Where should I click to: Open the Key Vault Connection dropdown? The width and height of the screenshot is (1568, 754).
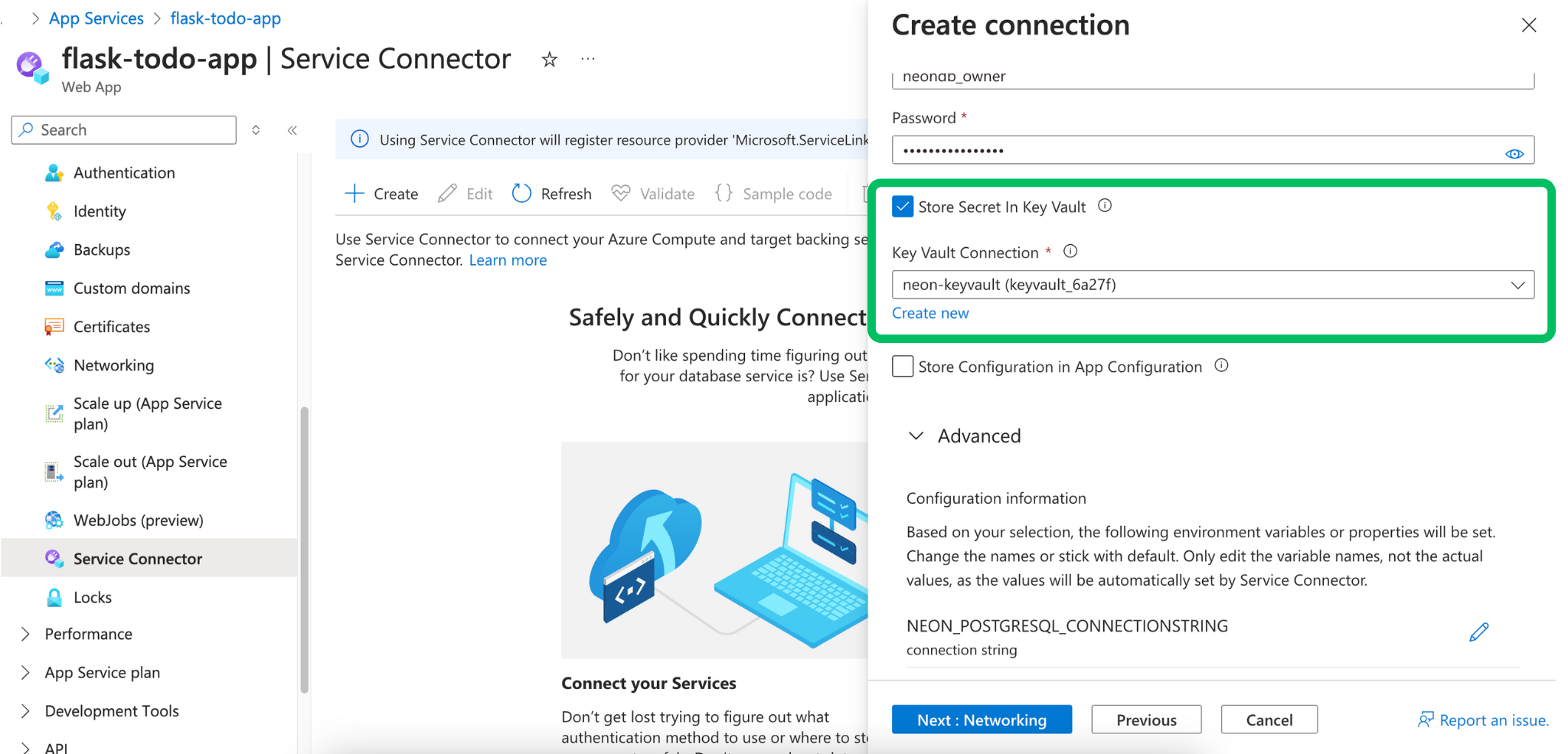pyautogui.click(x=1212, y=285)
